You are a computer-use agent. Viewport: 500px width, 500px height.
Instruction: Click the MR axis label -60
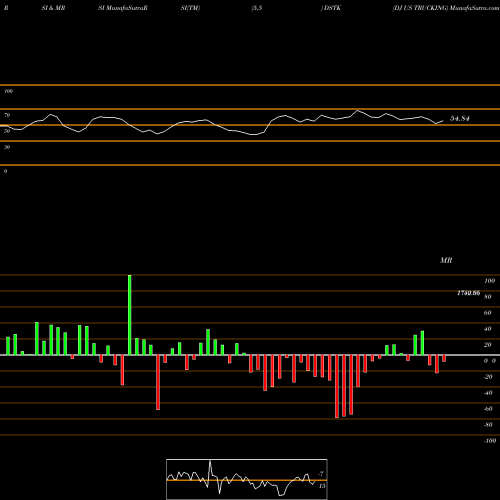point(488,409)
